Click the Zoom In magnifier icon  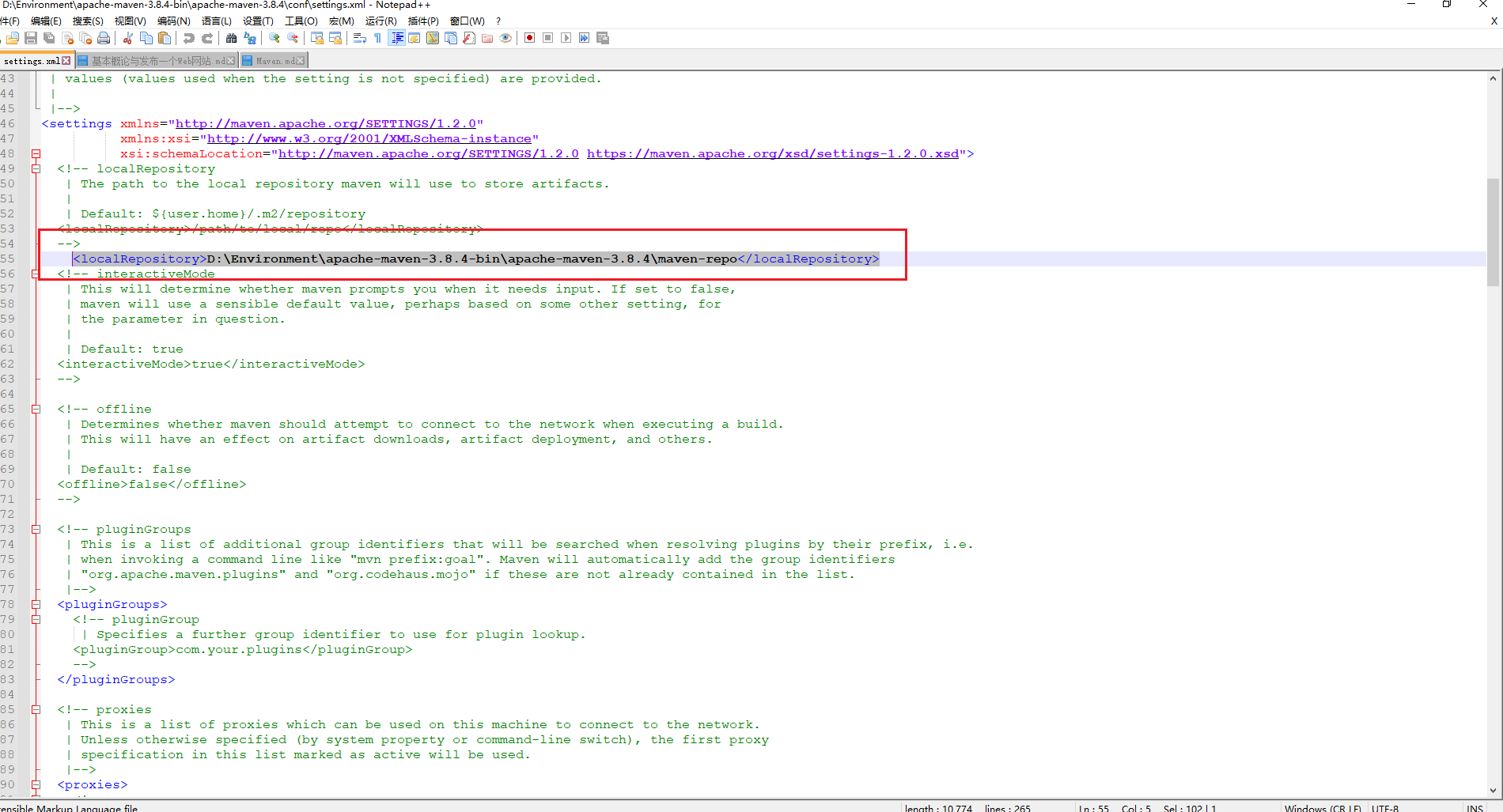[x=274, y=38]
